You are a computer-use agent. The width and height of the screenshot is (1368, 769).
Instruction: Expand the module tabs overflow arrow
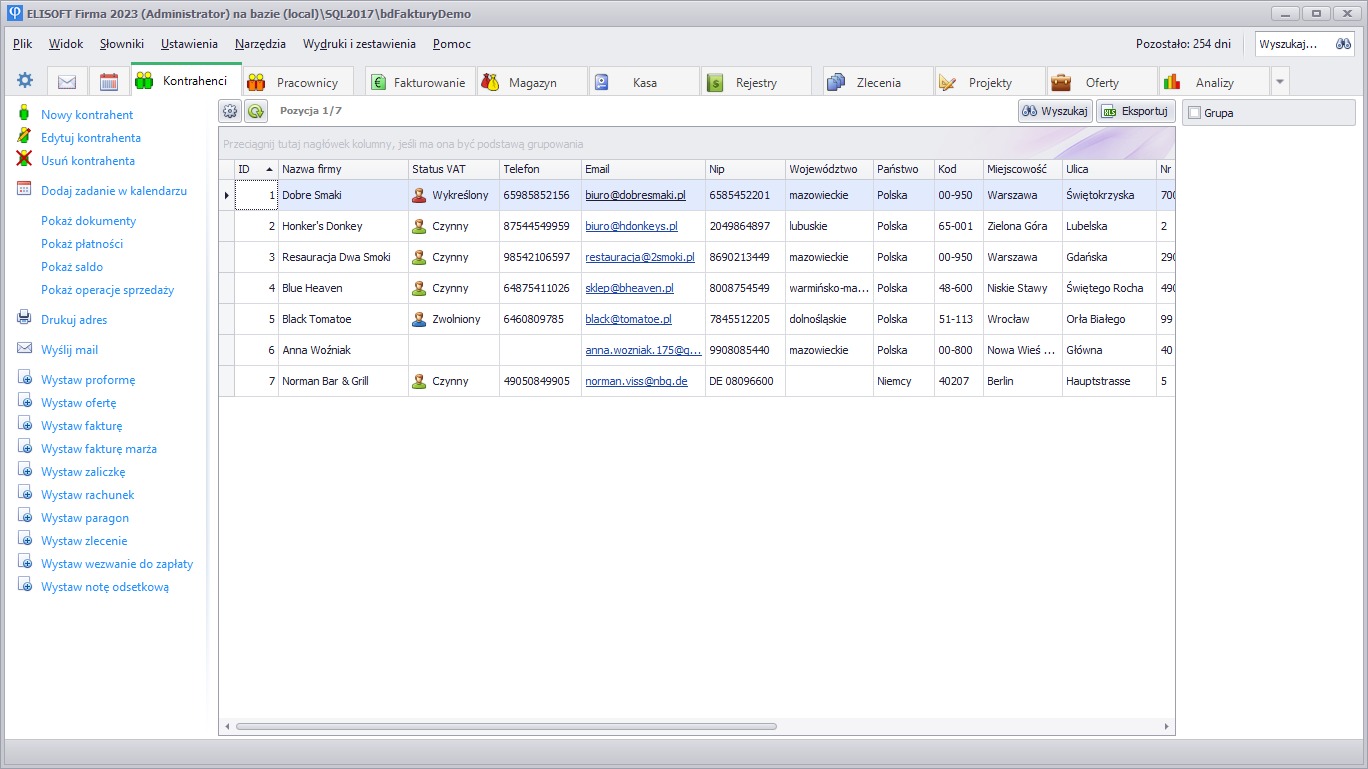tap(1280, 82)
